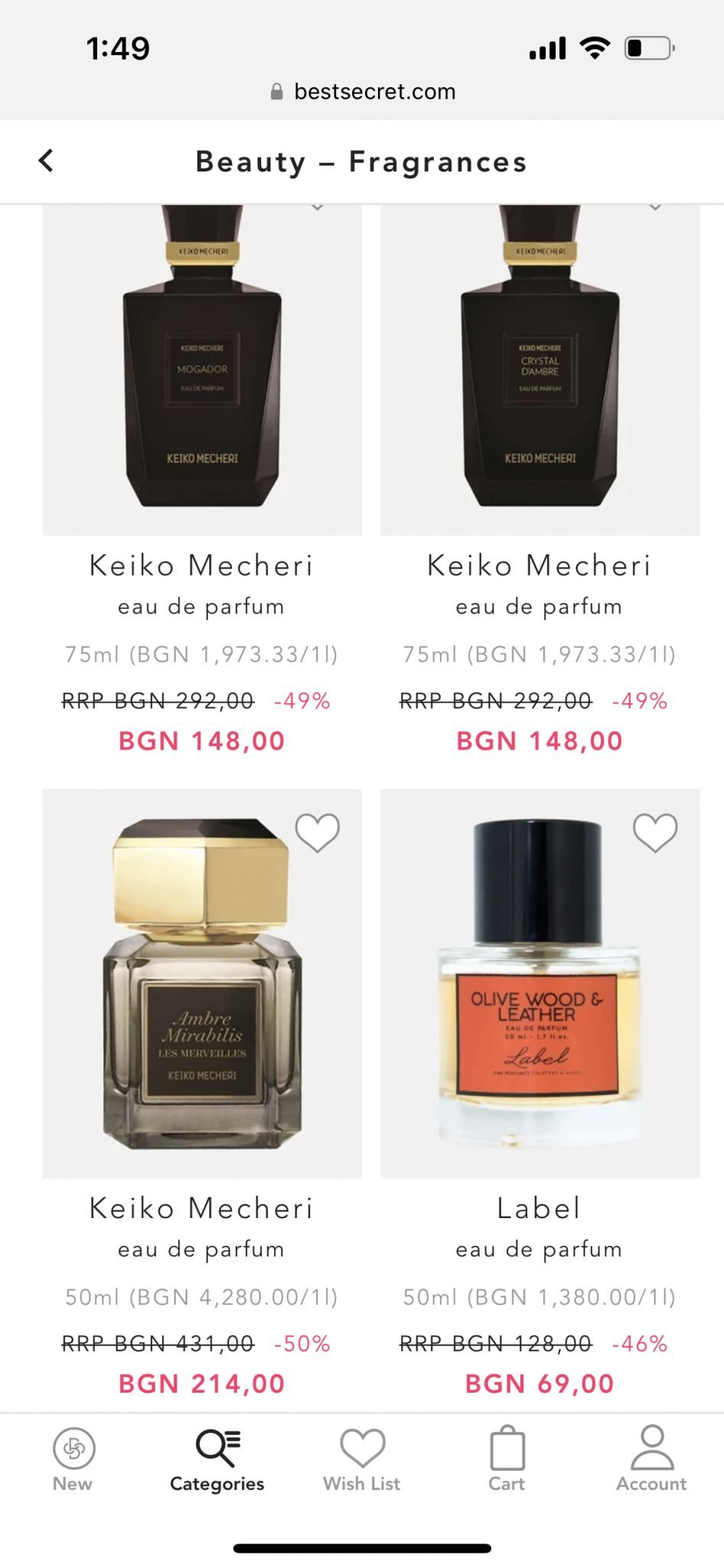Open the Wish List tab

(362, 1459)
